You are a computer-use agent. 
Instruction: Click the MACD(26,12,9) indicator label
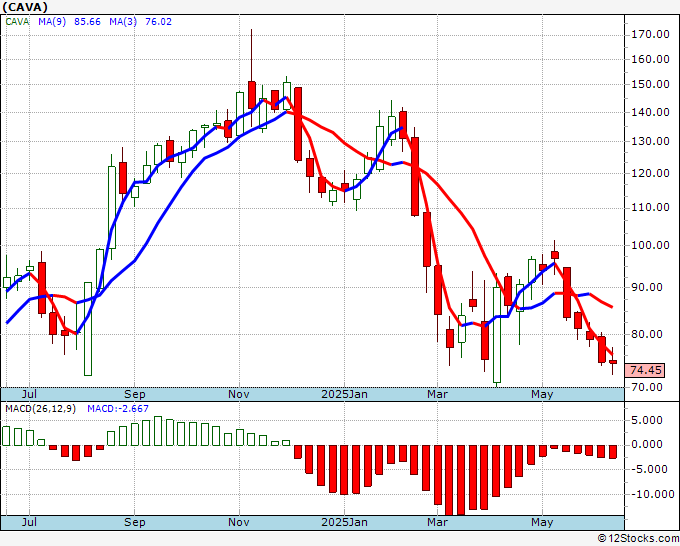[x=40, y=409]
